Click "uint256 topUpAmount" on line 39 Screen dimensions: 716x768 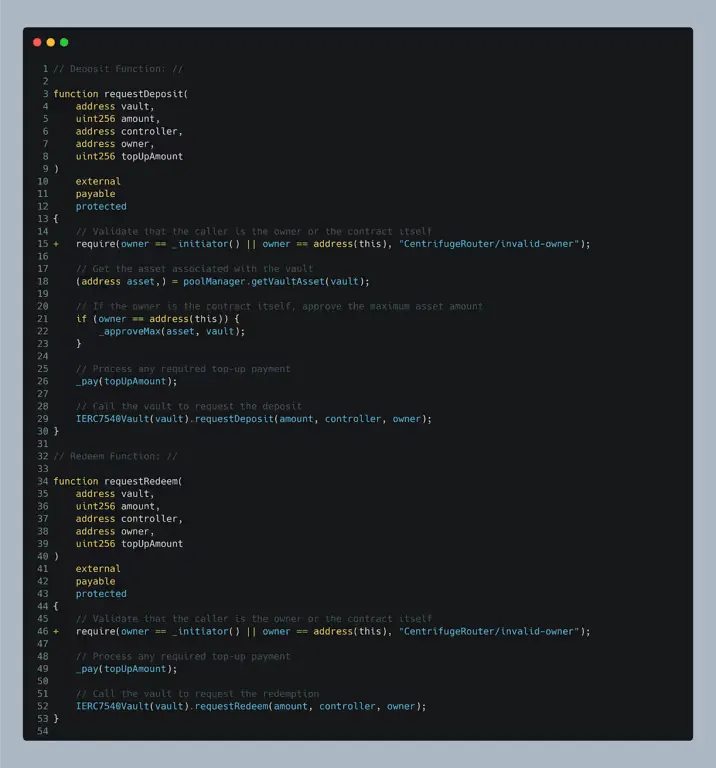click(x=129, y=544)
